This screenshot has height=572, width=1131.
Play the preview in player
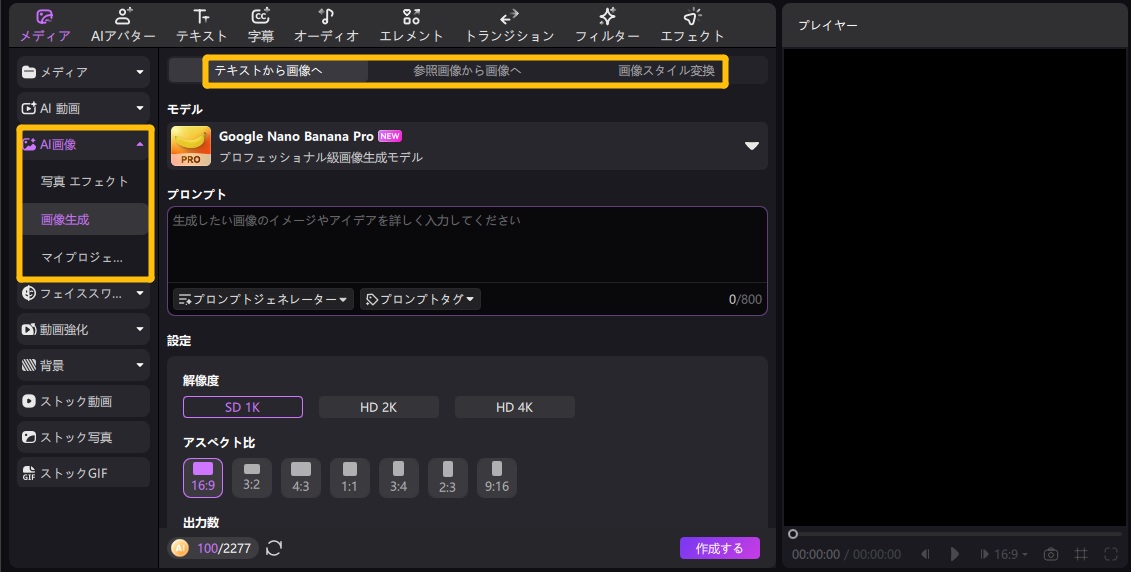pyautogui.click(x=954, y=554)
